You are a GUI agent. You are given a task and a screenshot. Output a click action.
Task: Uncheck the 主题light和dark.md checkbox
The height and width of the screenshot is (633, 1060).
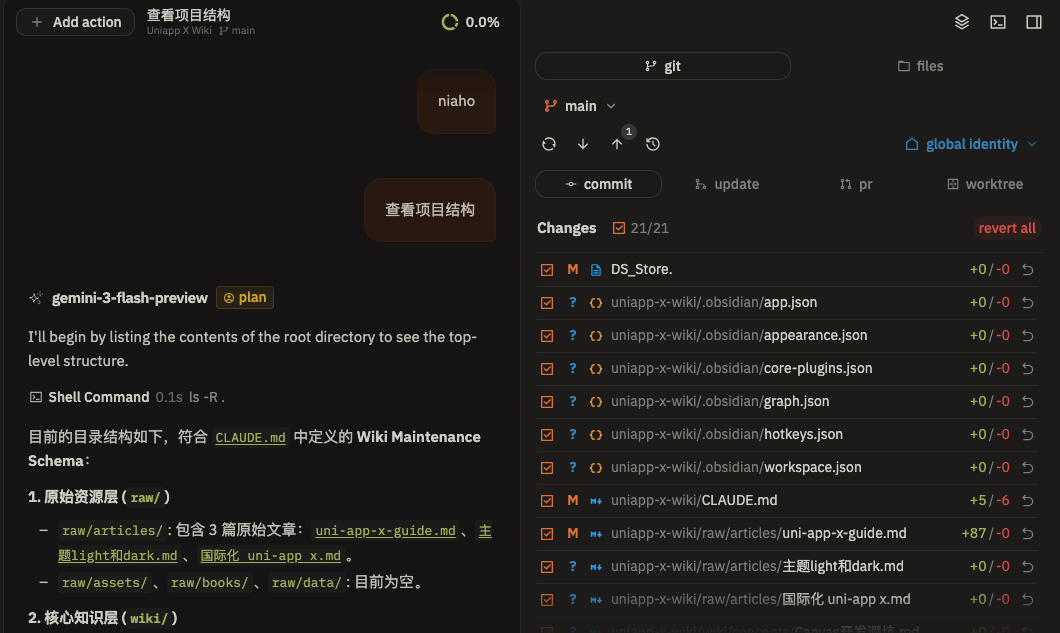click(x=547, y=567)
